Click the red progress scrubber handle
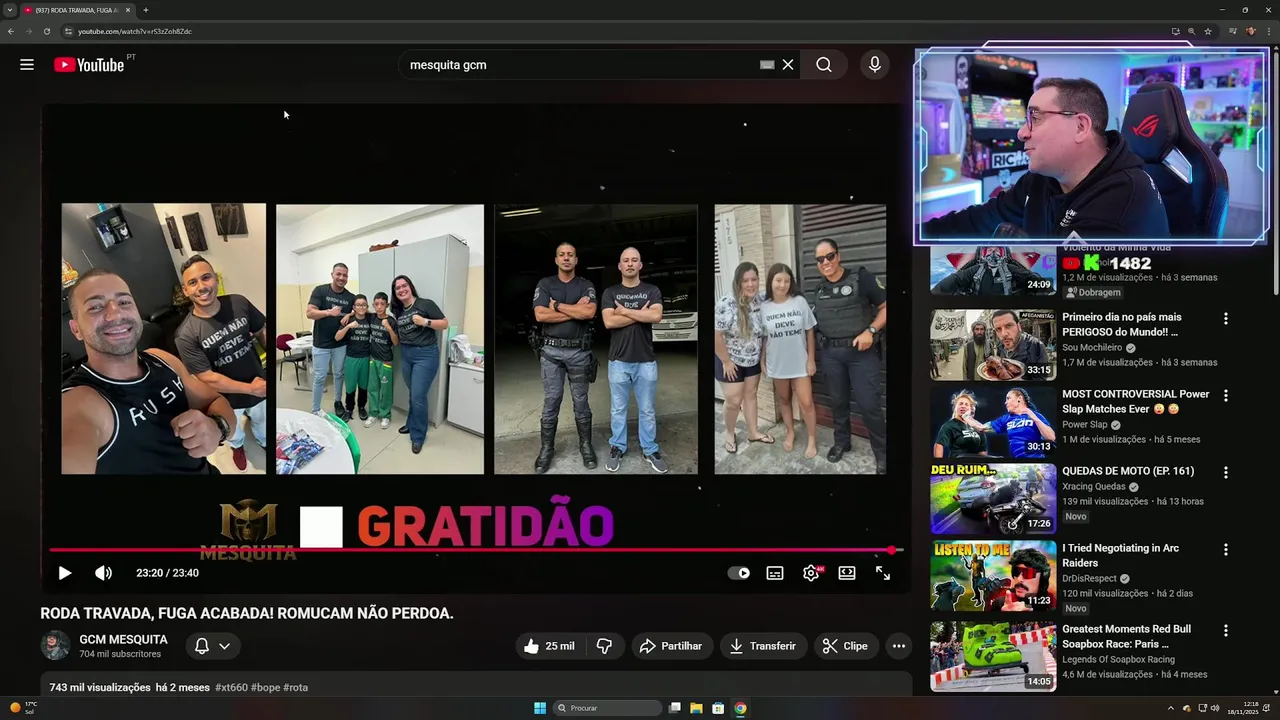 point(891,550)
